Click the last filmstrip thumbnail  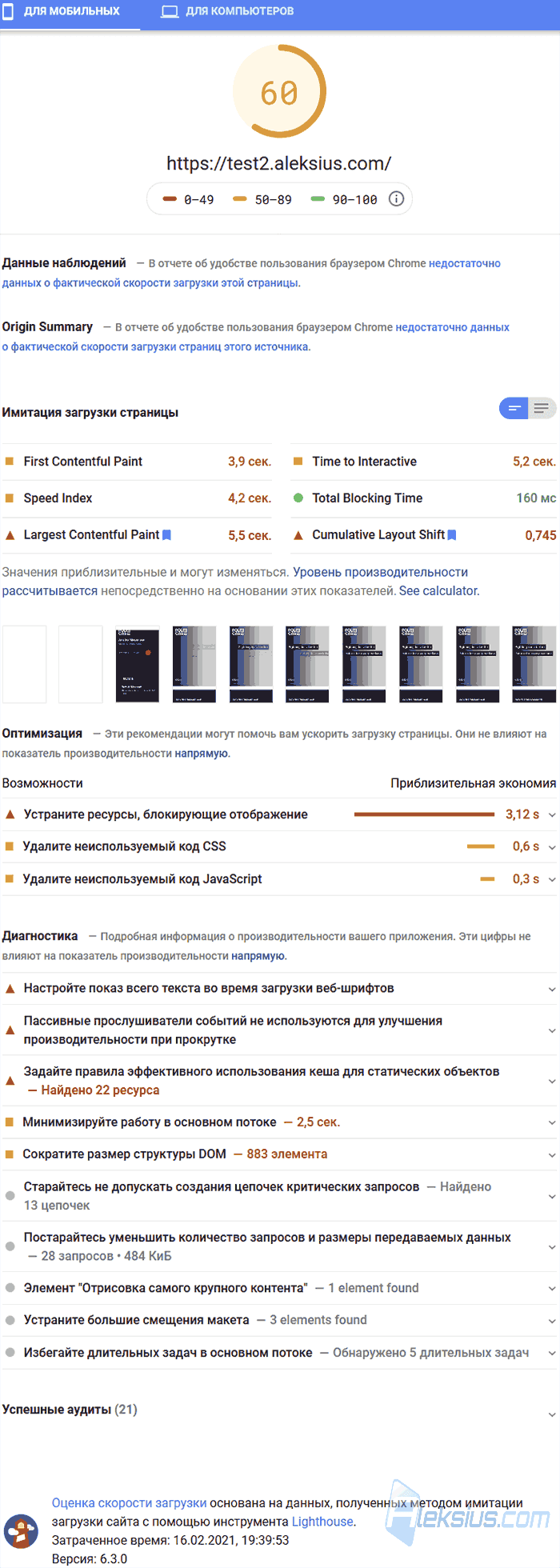coord(534,664)
